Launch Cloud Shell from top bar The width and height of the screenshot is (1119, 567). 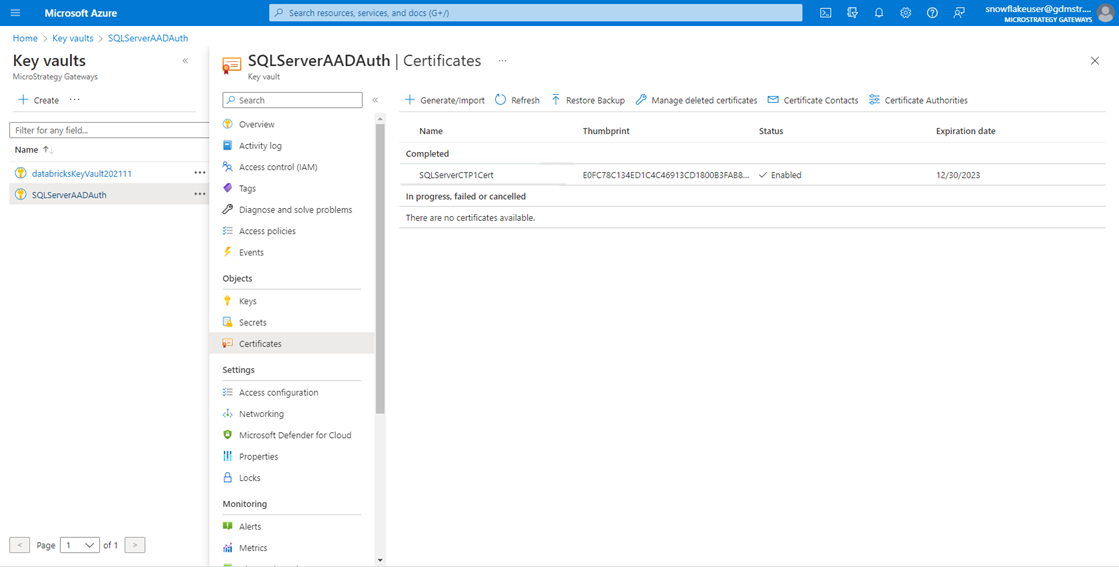(x=825, y=13)
